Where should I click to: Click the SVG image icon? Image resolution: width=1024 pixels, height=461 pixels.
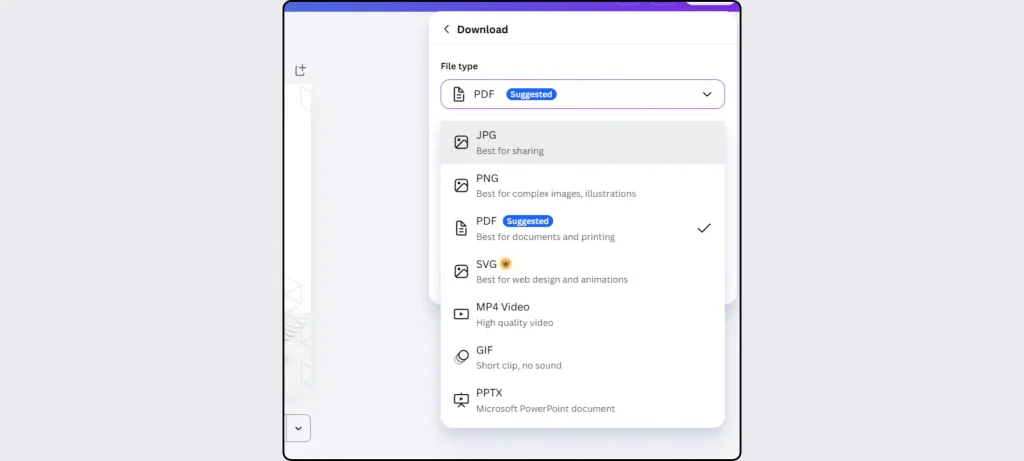[461, 272]
